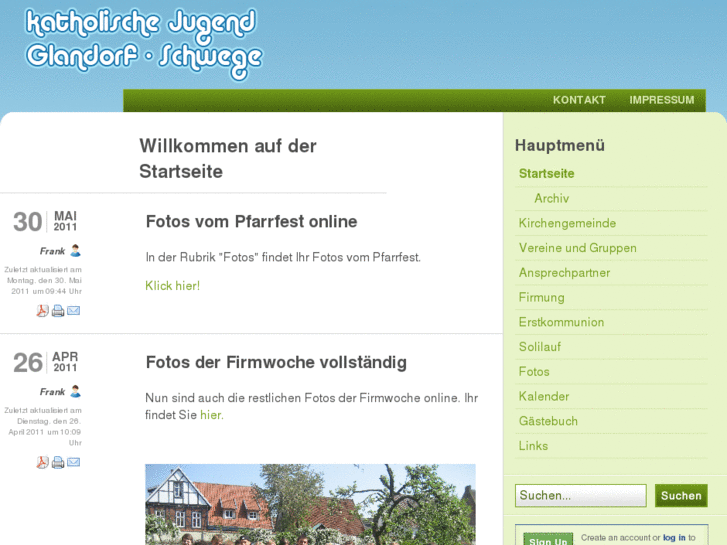
Task: Email the Firmwoche article via envelope icon
Action: 74,462
